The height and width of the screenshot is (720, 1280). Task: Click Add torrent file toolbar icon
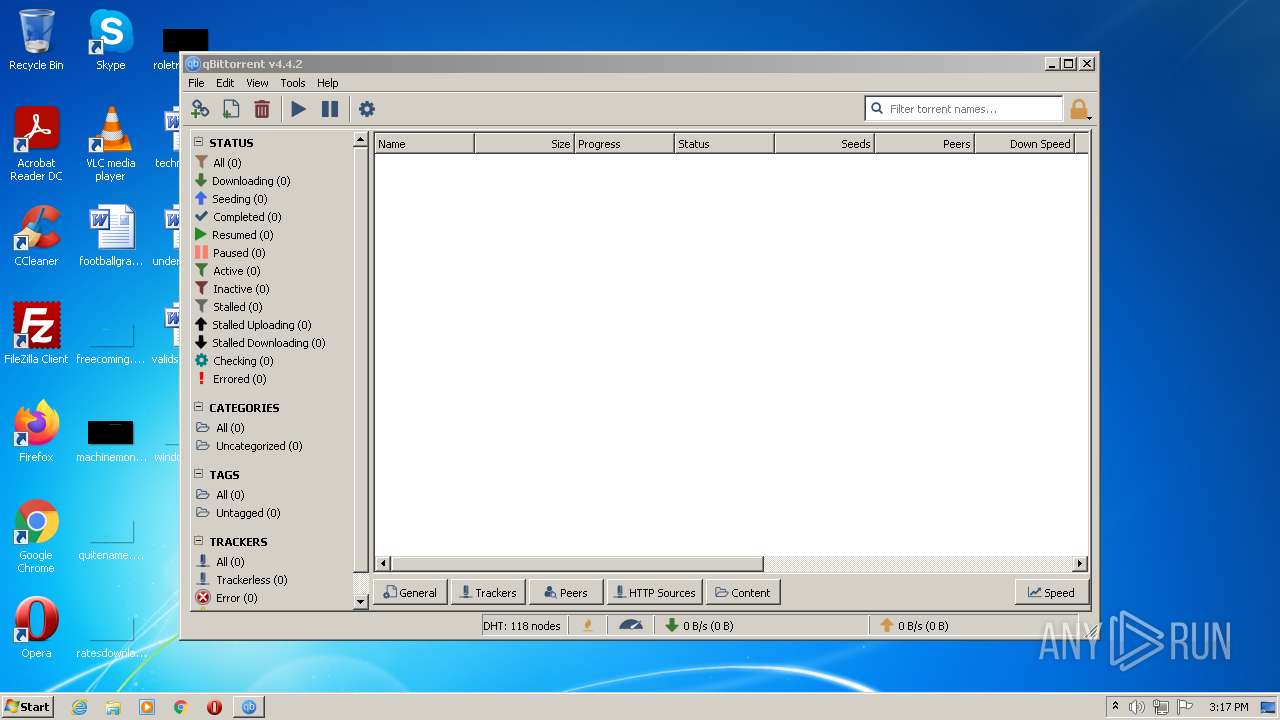click(231, 109)
